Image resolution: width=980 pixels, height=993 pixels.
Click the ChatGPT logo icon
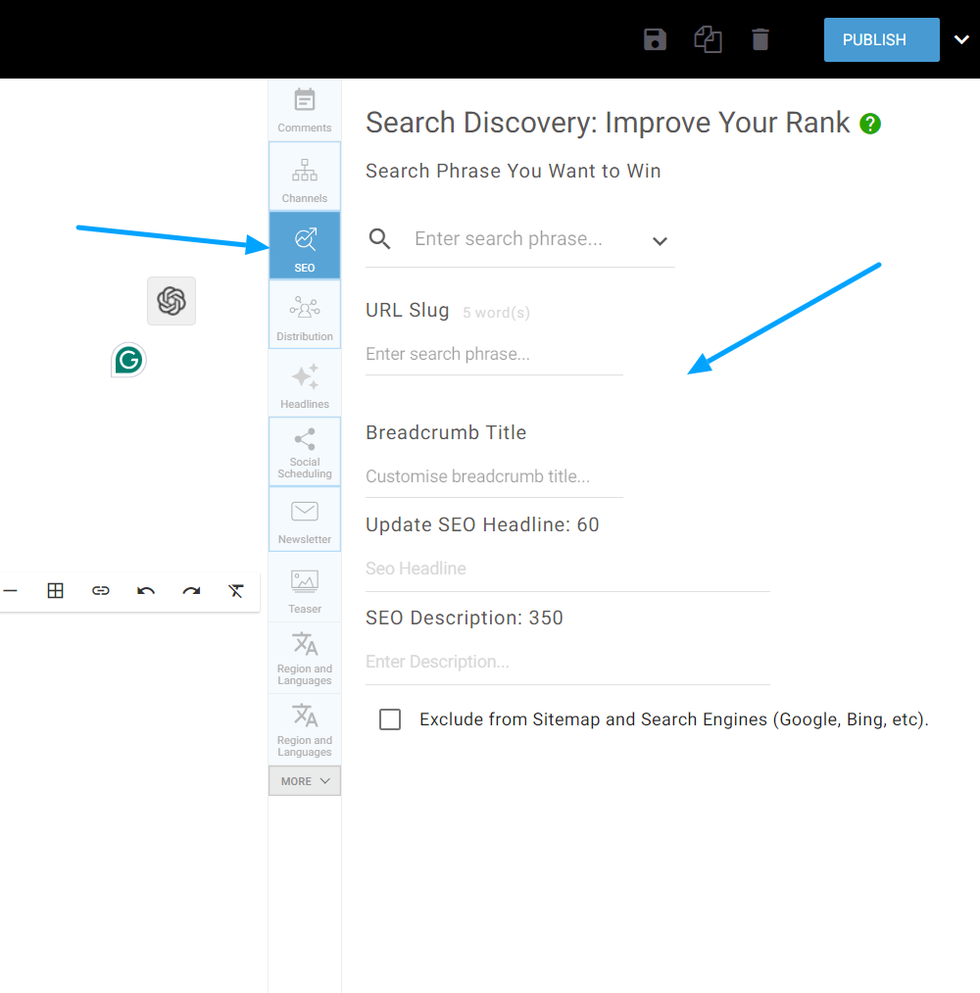[171, 301]
